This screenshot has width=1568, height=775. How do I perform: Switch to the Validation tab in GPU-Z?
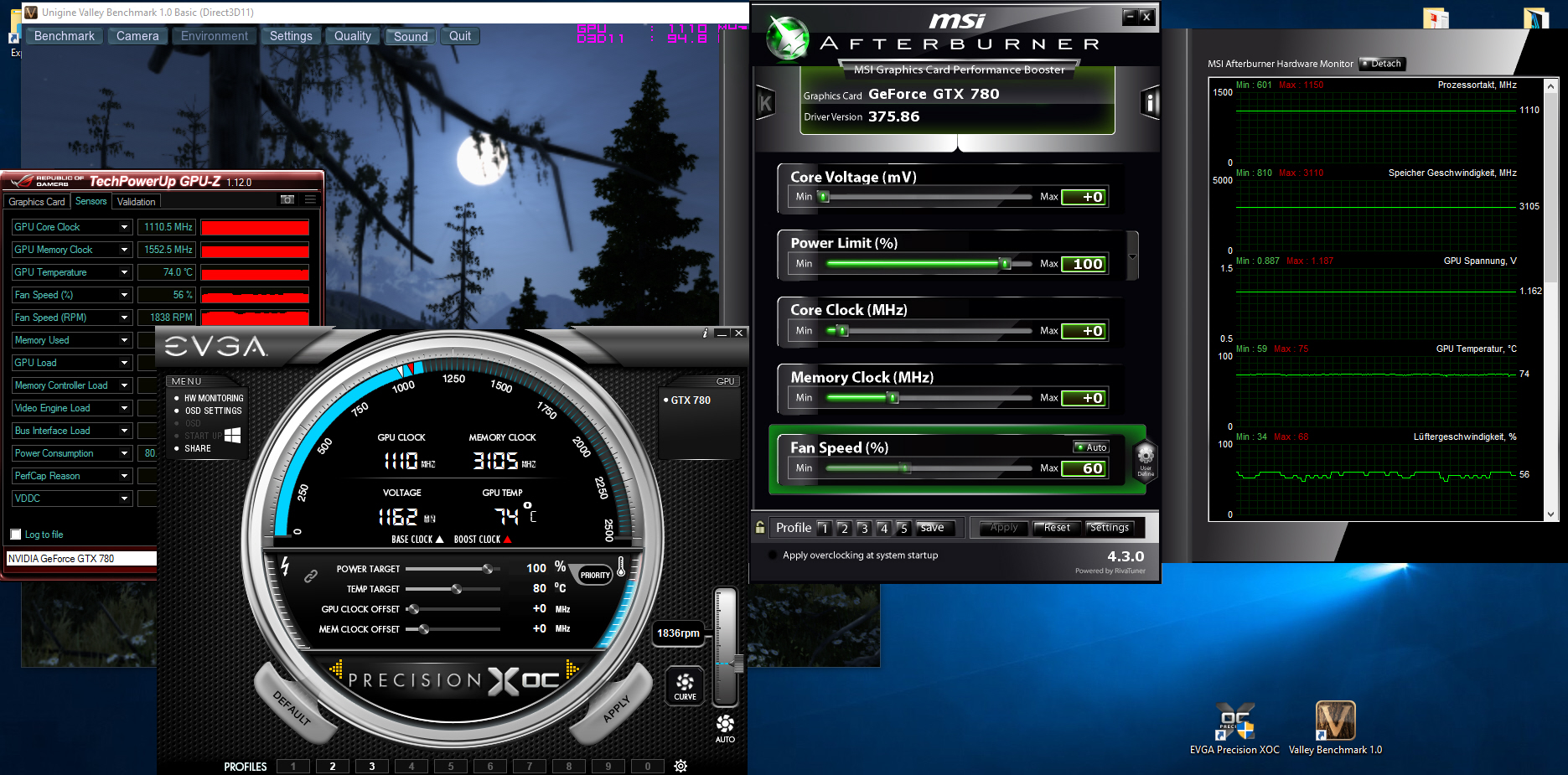point(137,202)
